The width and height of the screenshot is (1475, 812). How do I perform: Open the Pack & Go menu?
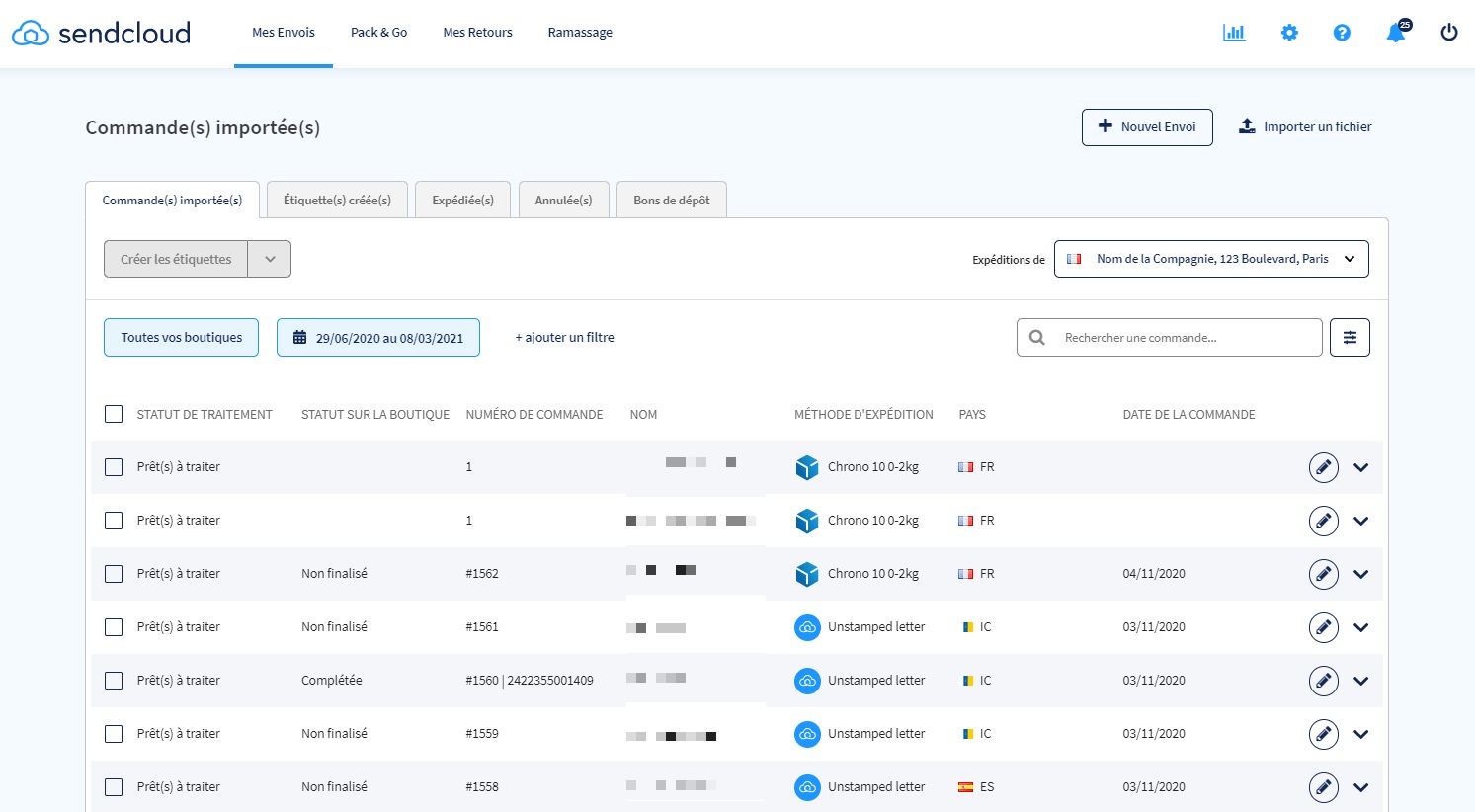pyautogui.click(x=378, y=33)
